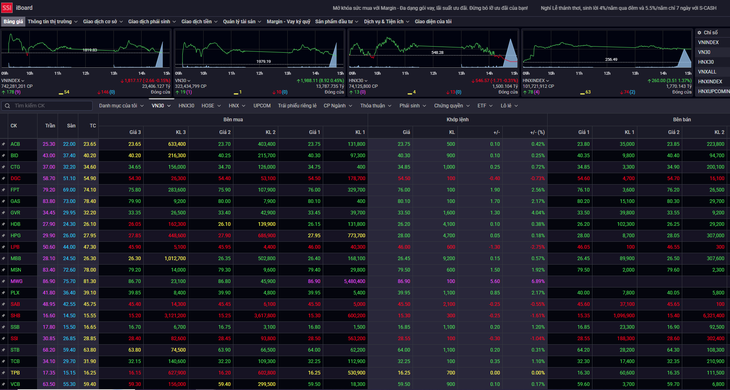Pin the VCB row using its pin icon
The width and height of the screenshot is (730, 390).
4,384
